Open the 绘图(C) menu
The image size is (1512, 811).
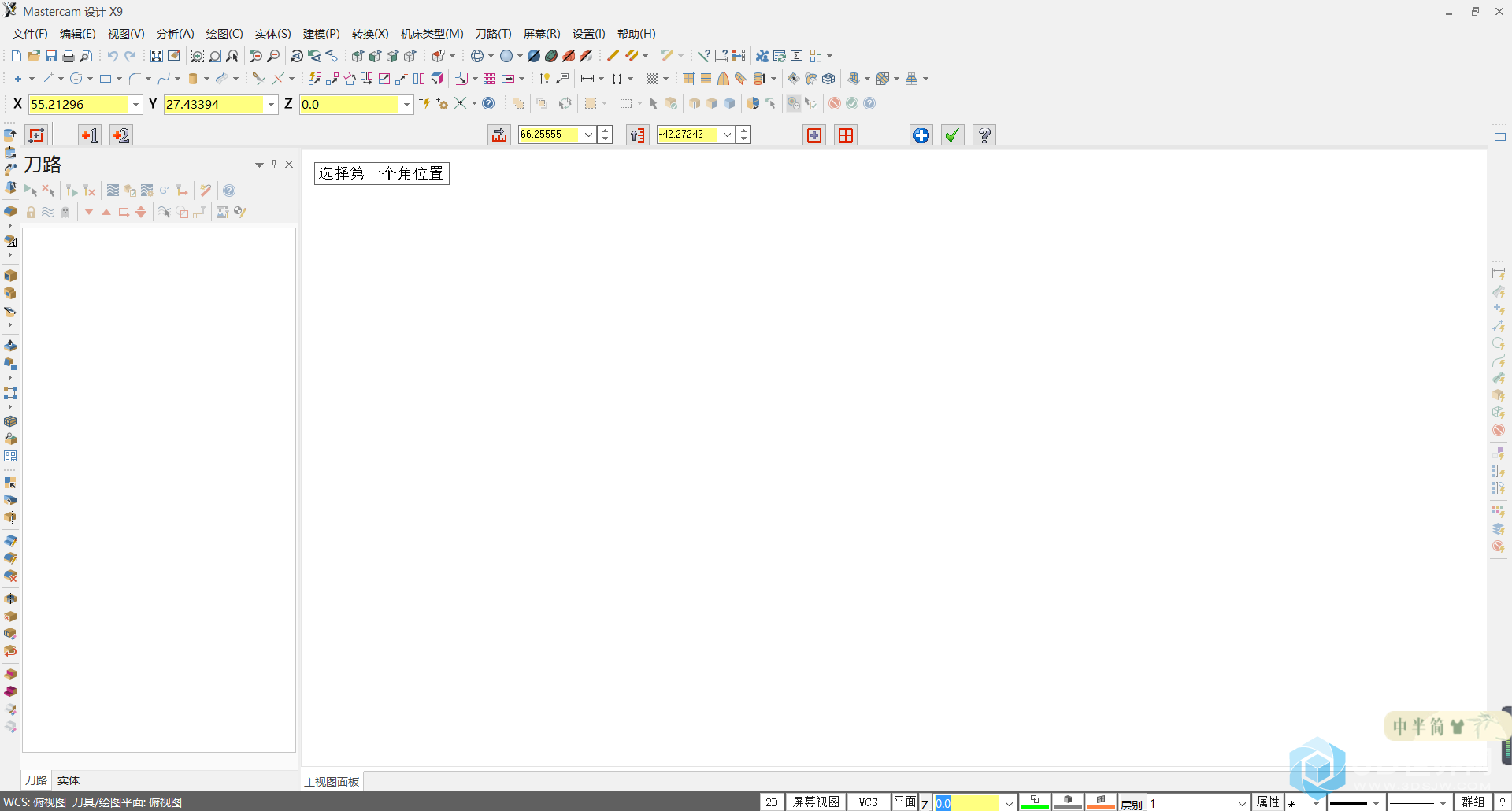pos(224,34)
